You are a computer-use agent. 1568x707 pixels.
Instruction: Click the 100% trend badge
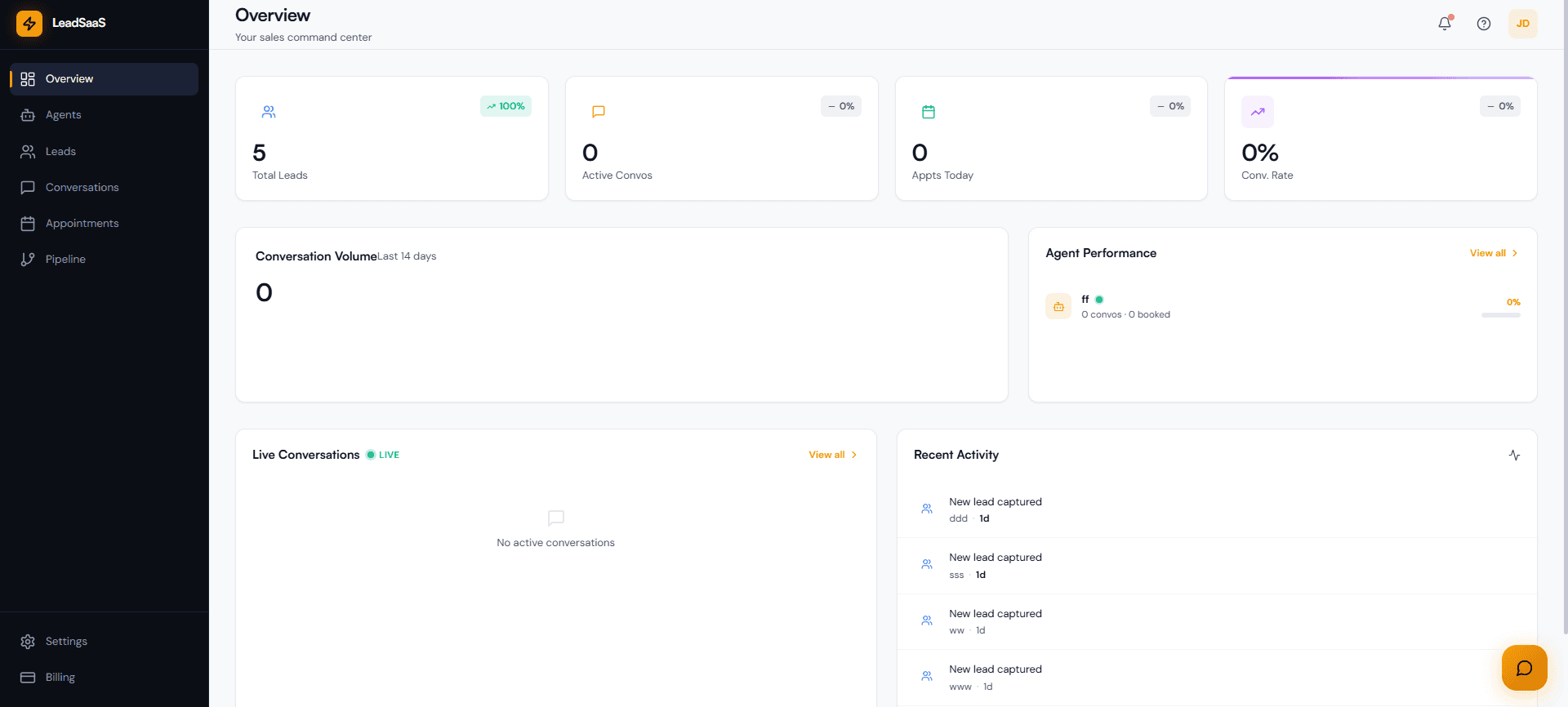(x=506, y=106)
